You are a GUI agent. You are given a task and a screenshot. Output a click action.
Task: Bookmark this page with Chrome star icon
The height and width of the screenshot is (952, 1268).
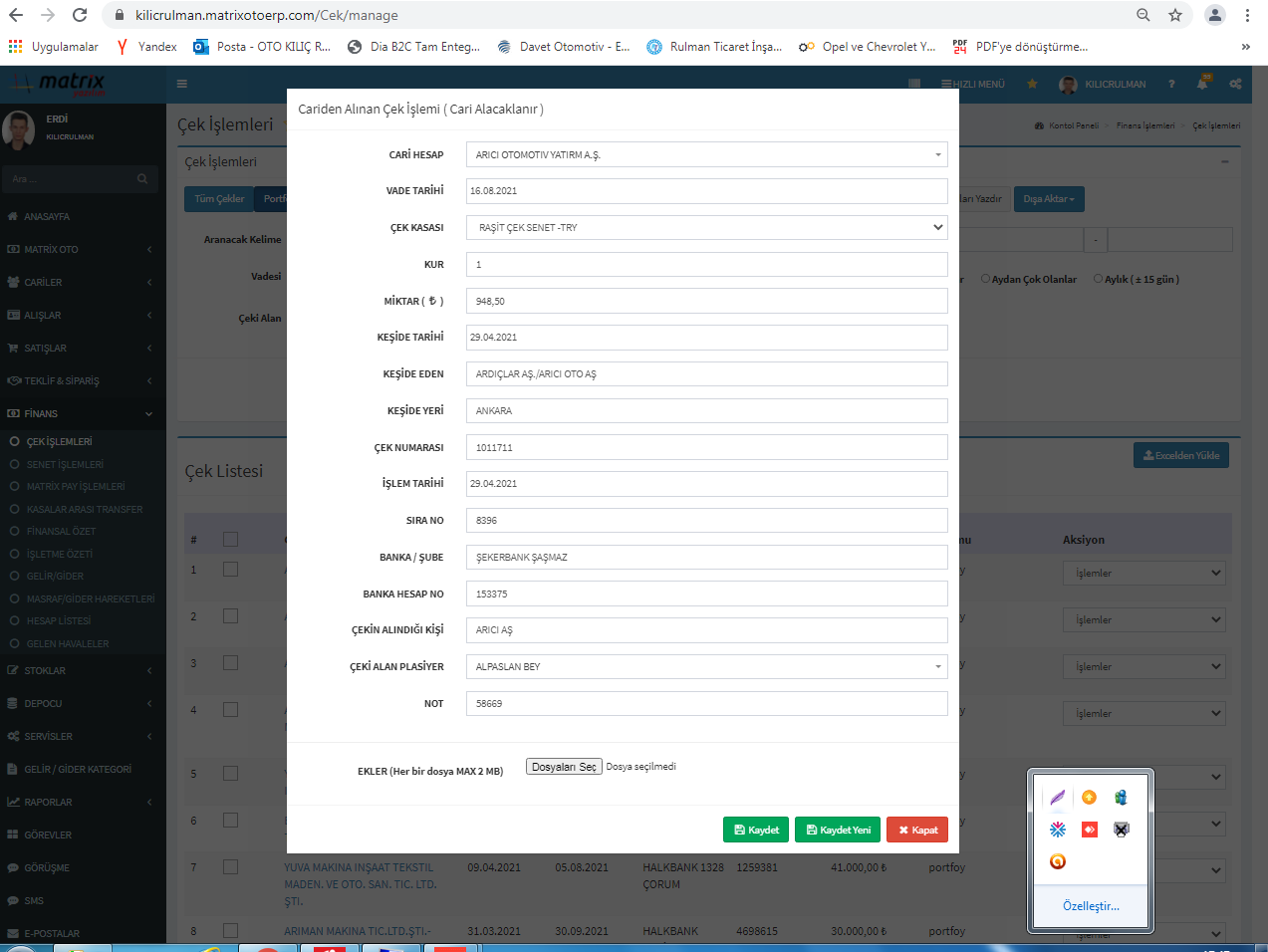1175,15
